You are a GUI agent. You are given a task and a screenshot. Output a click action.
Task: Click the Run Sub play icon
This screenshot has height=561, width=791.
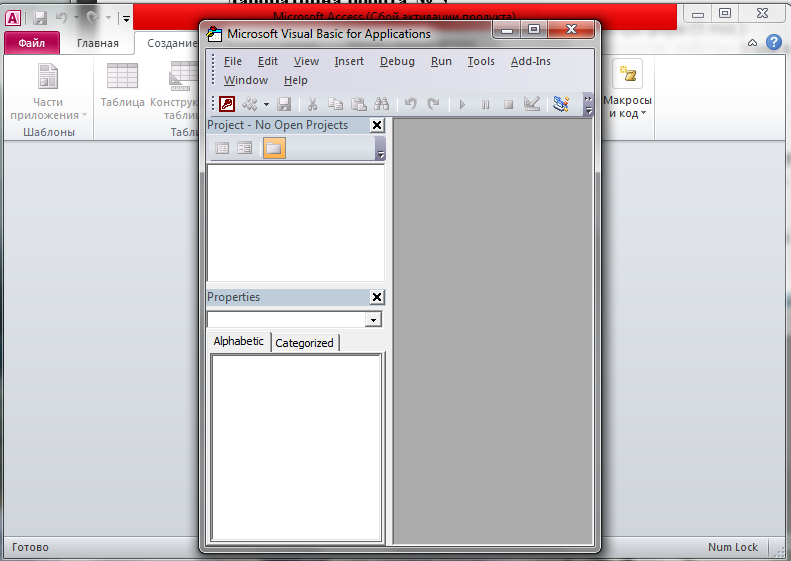(x=462, y=104)
